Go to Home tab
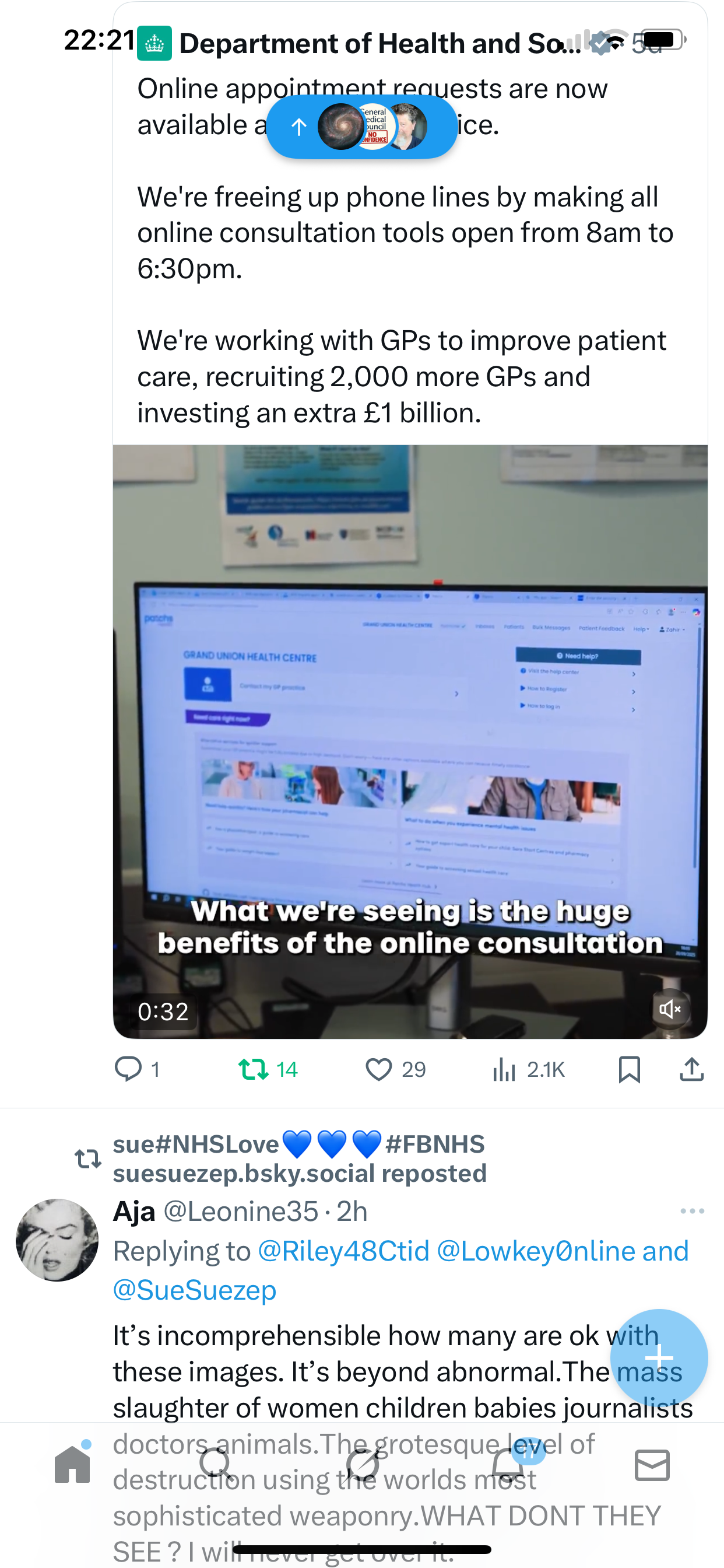The image size is (724, 1568). point(72,1464)
